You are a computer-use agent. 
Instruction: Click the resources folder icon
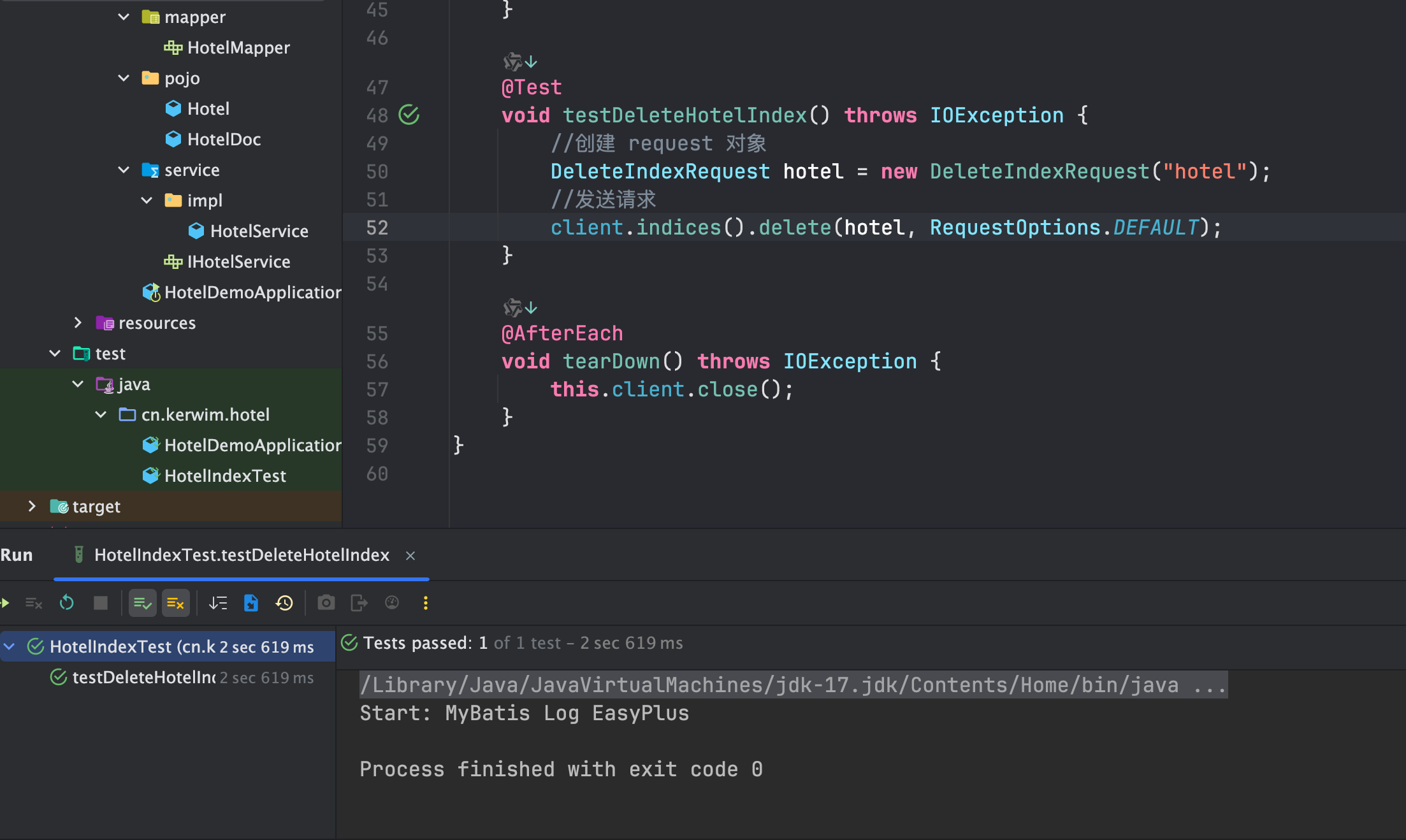coord(105,323)
